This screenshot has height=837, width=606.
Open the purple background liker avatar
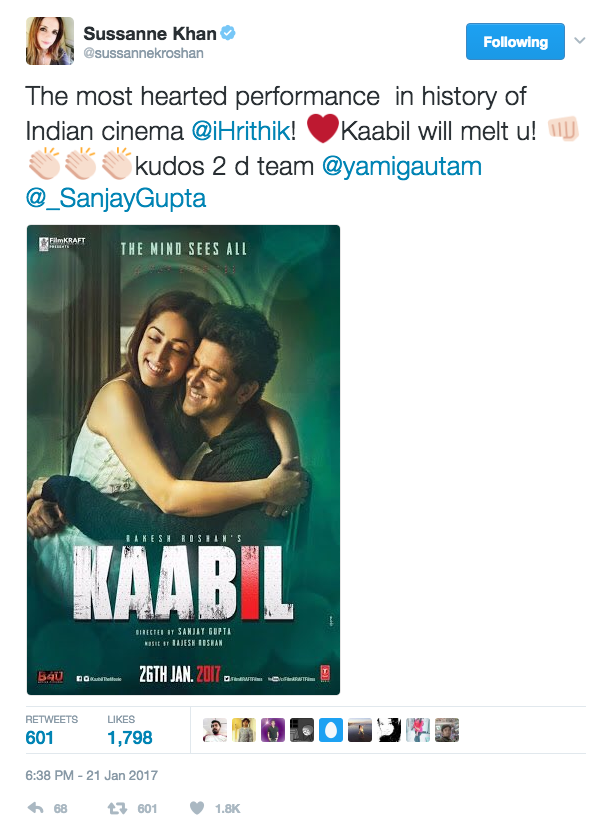click(x=273, y=730)
